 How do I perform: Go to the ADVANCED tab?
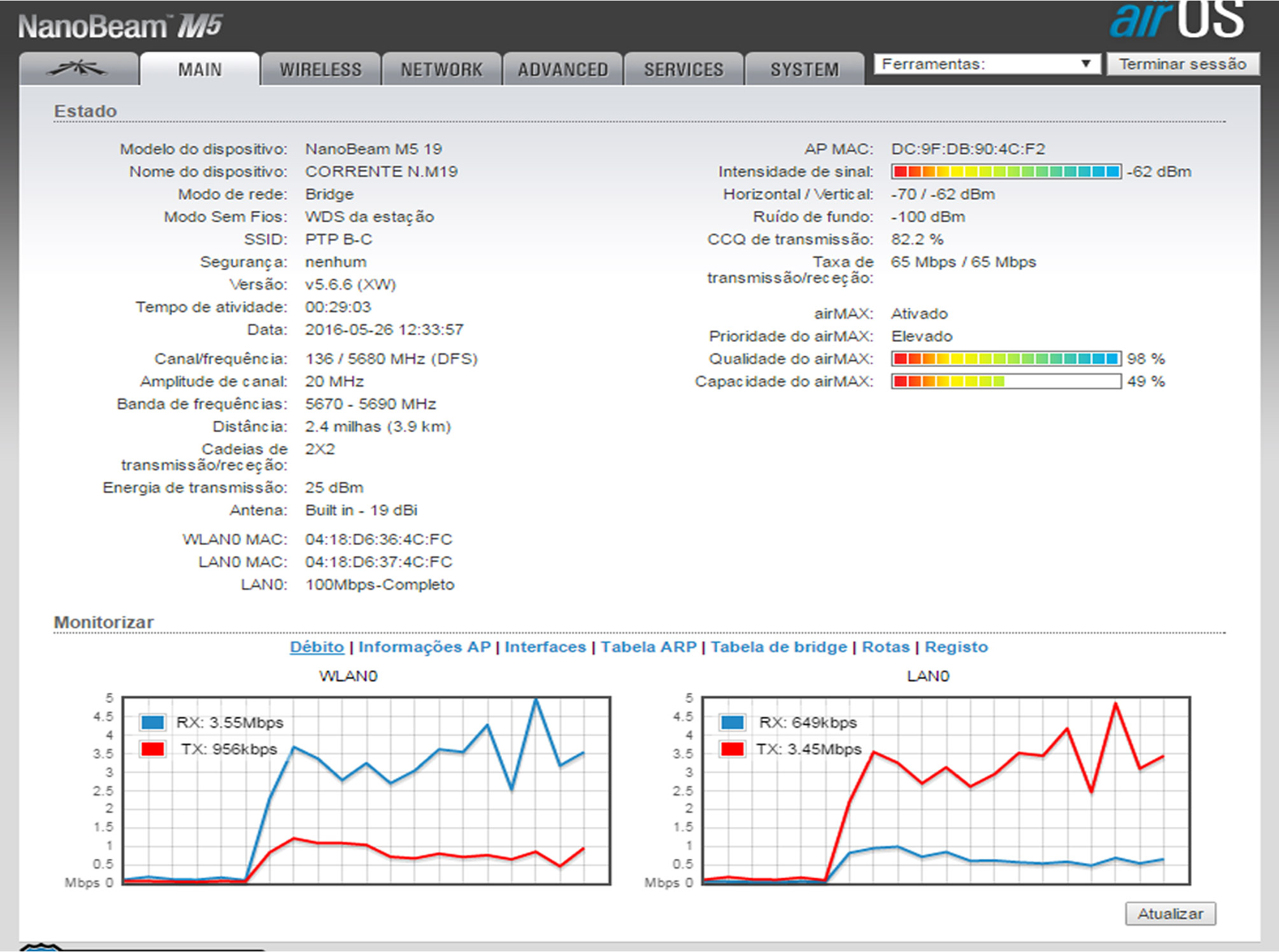coord(562,69)
